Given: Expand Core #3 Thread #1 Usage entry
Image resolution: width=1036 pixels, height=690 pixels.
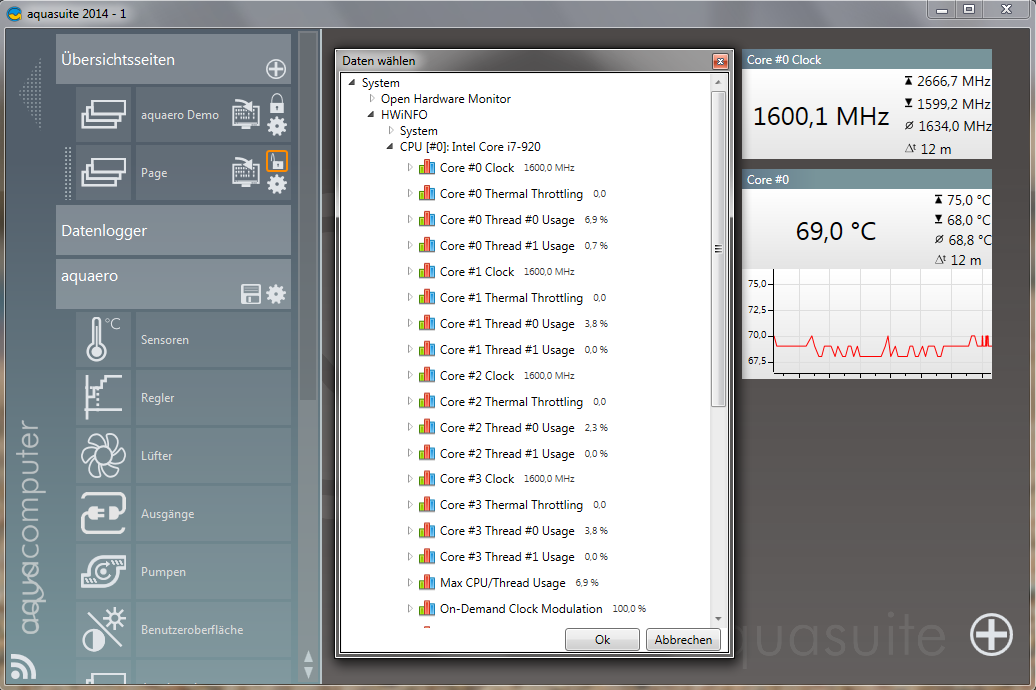Looking at the screenshot, I should (410, 556).
